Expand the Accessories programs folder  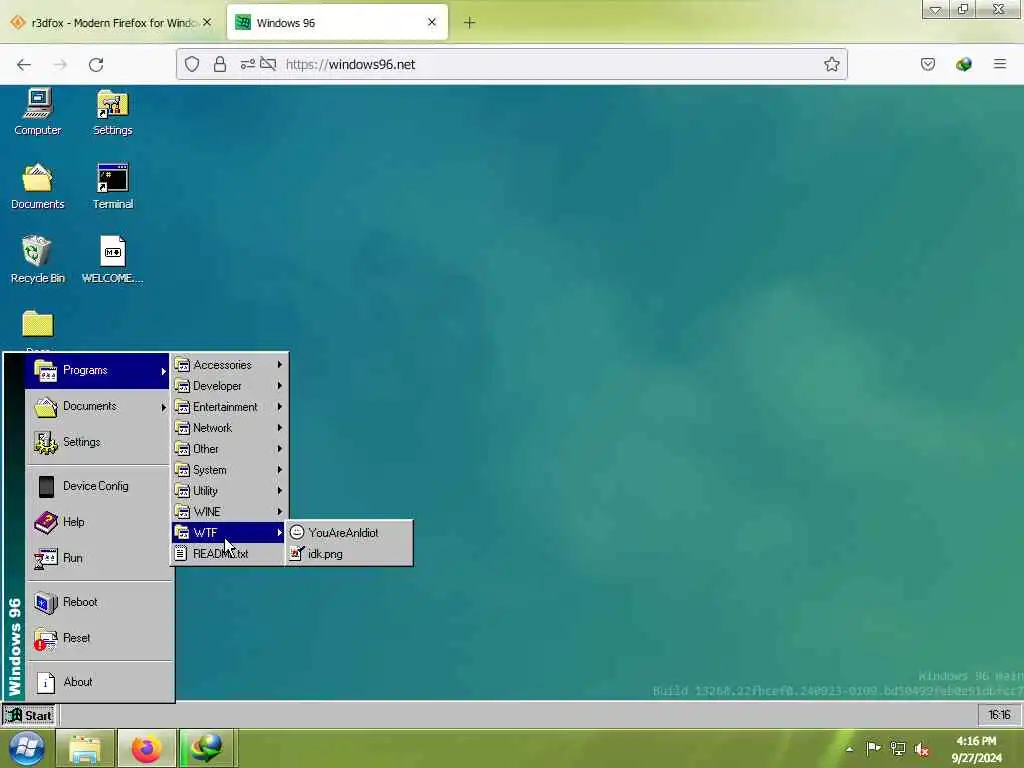(x=229, y=365)
